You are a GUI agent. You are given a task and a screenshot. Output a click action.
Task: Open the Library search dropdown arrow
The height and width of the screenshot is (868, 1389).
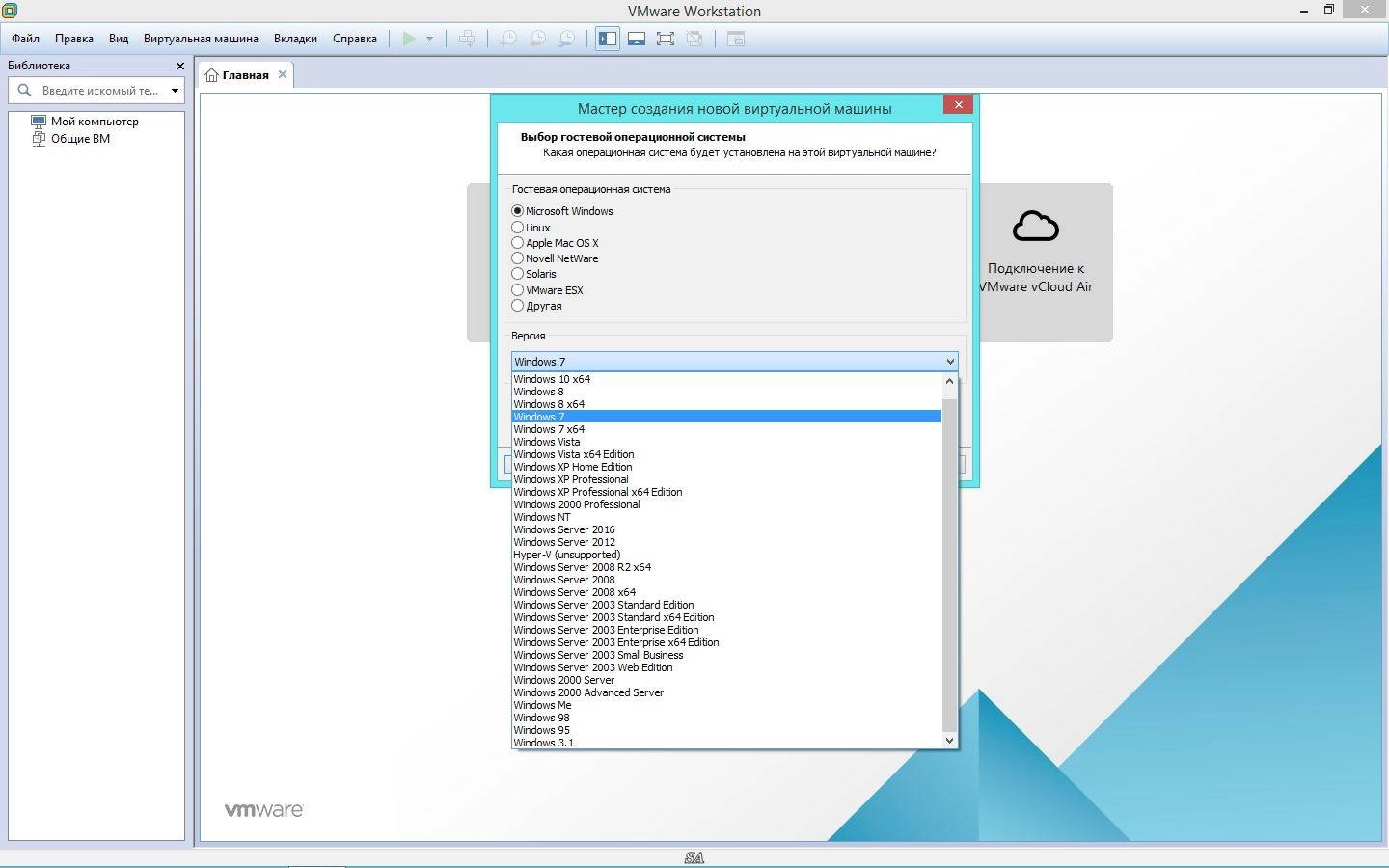(175, 91)
